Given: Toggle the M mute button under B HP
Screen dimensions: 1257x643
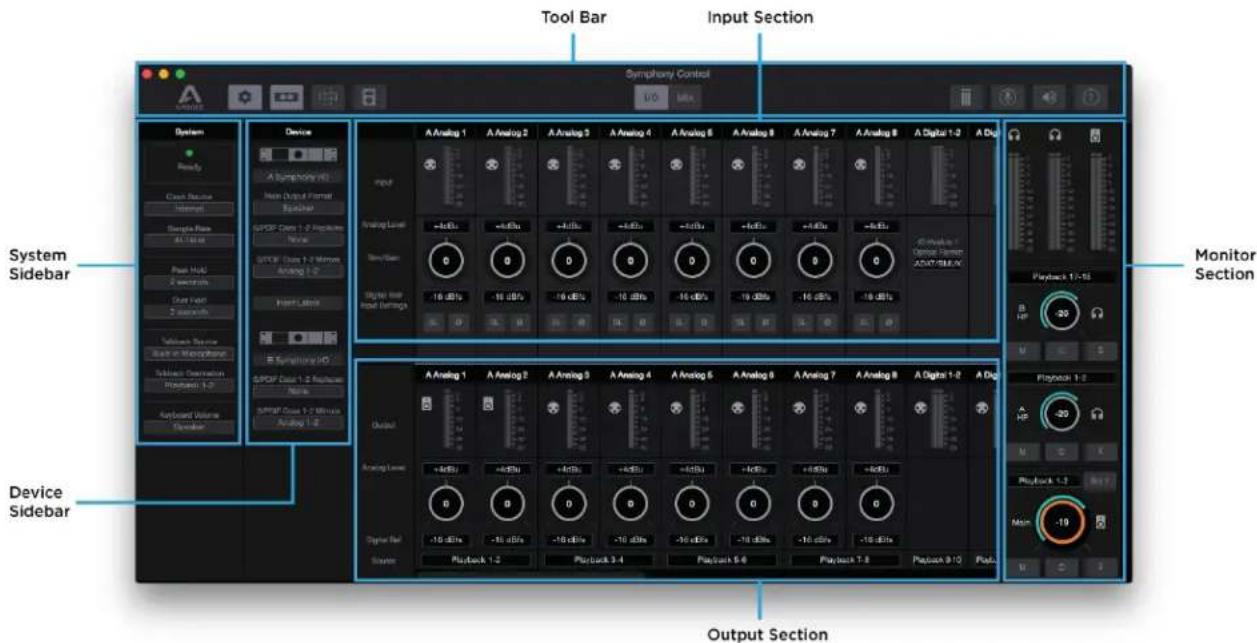Looking at the screenshot, I should (x=1024, y=349).
